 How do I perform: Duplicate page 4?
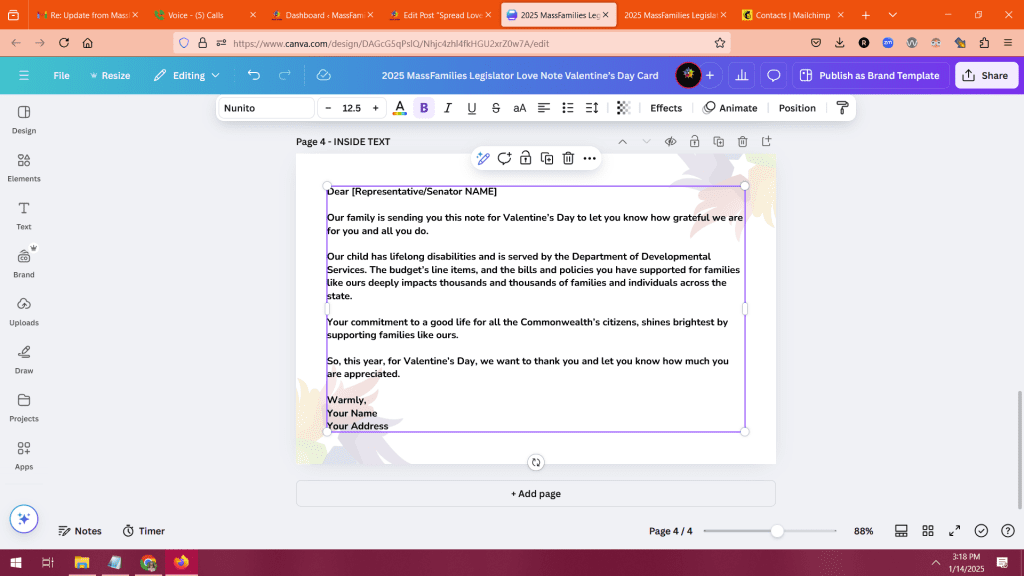pyautogui.click(x=718, y=142)
